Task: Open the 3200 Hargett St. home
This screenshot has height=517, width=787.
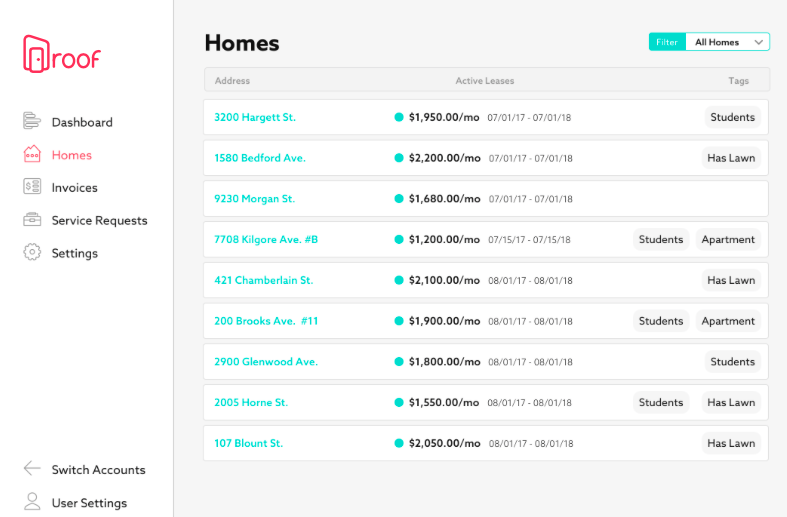Action: point(255,117)
